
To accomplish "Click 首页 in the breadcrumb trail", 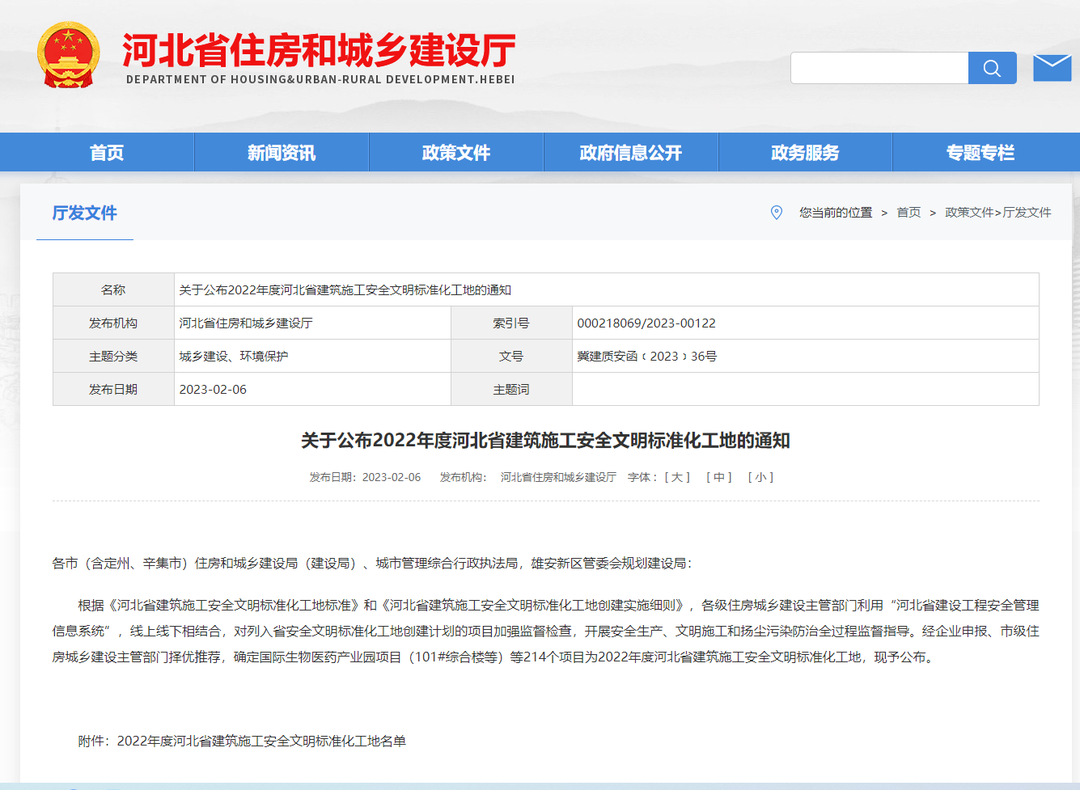I will pyautogui.click(x=908, y=213).
